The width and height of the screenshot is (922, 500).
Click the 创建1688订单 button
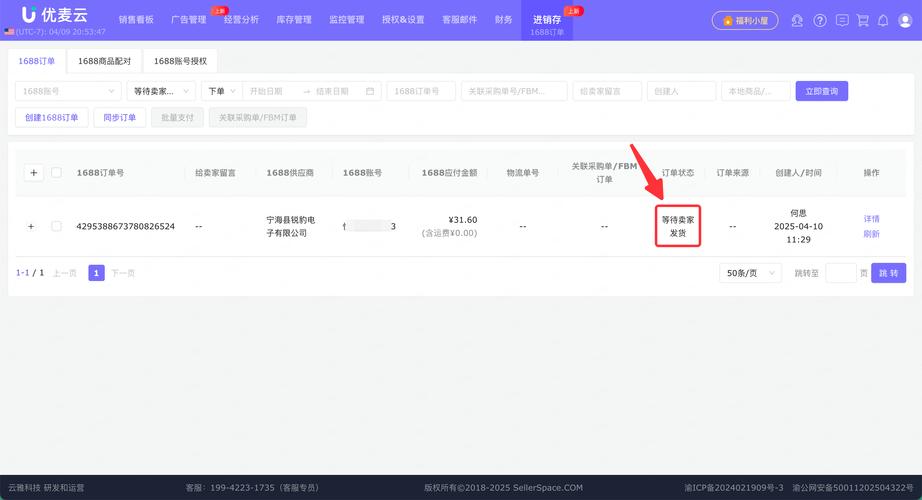point(52,117)
